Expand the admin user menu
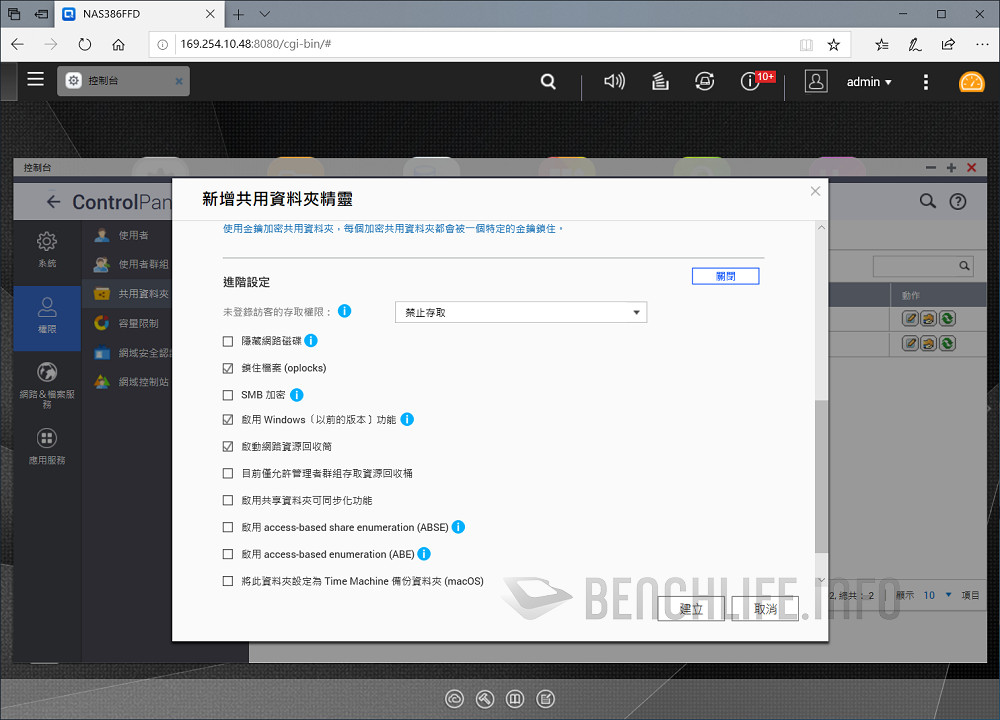1000x720 pixels. [869, 82]
